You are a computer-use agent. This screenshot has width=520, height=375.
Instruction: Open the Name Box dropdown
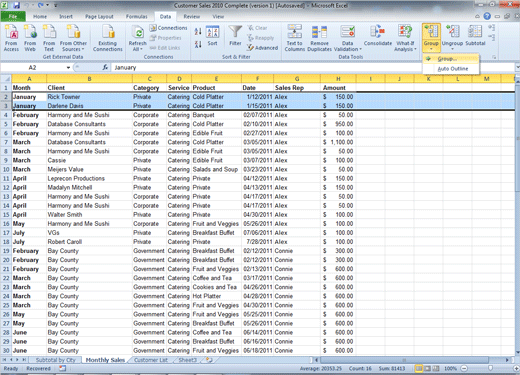pyautogui.click(x=68, y=67)
